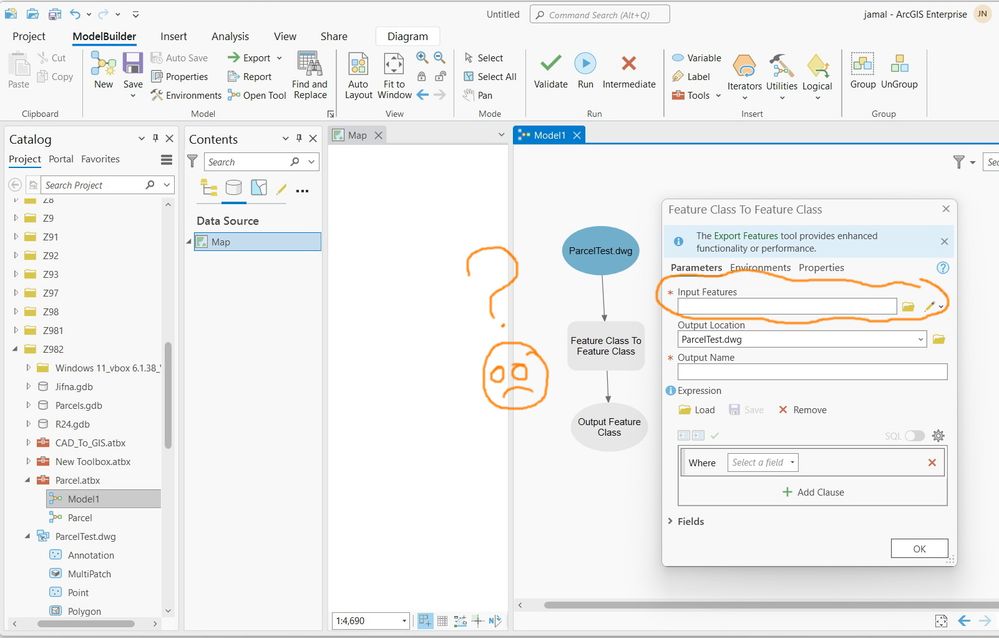The width and height of the screenshot is (999, 638).
Task: Click the Report button
Action: [x=250, y=76]
